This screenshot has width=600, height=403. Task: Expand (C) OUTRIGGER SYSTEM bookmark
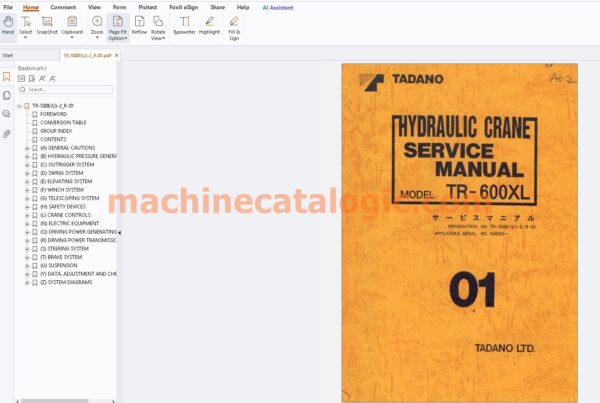(27, 165)
